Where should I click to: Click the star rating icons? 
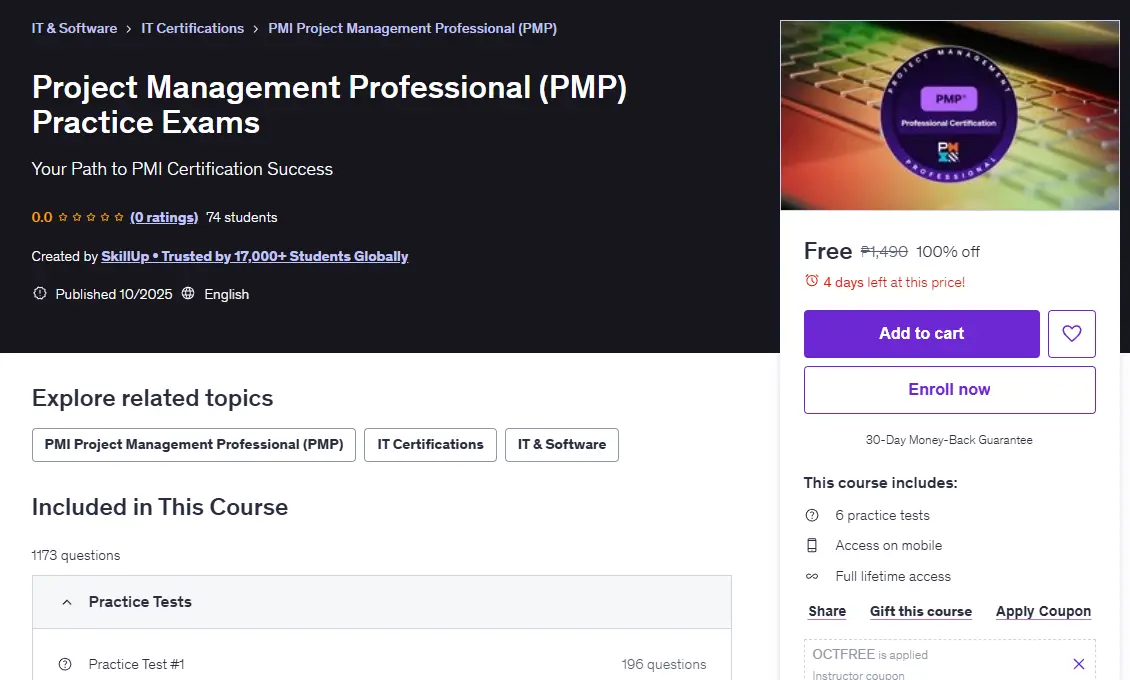coord(91,217)
